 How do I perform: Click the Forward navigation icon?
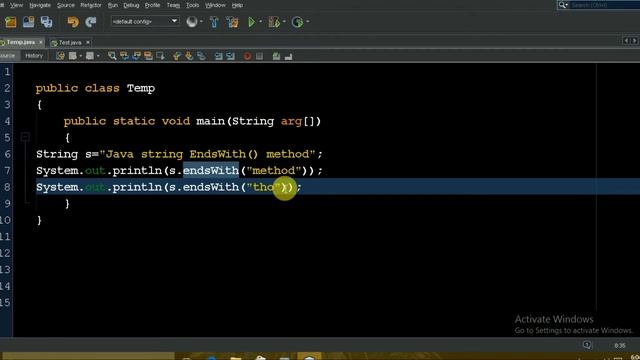90,56
